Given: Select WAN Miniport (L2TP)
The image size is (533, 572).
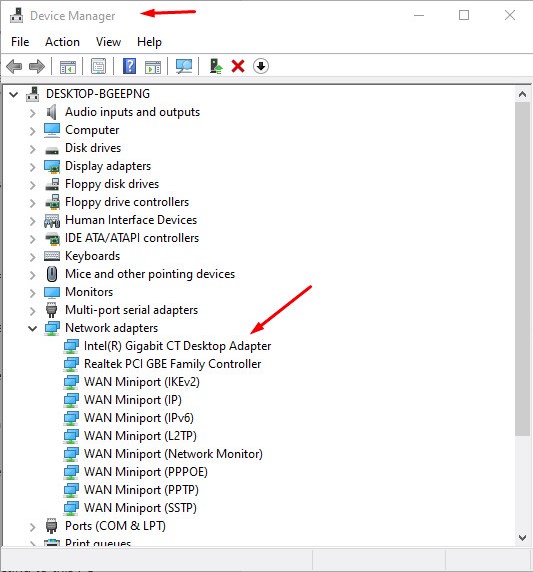Looking at the screenshot, I should pos(140,436).
